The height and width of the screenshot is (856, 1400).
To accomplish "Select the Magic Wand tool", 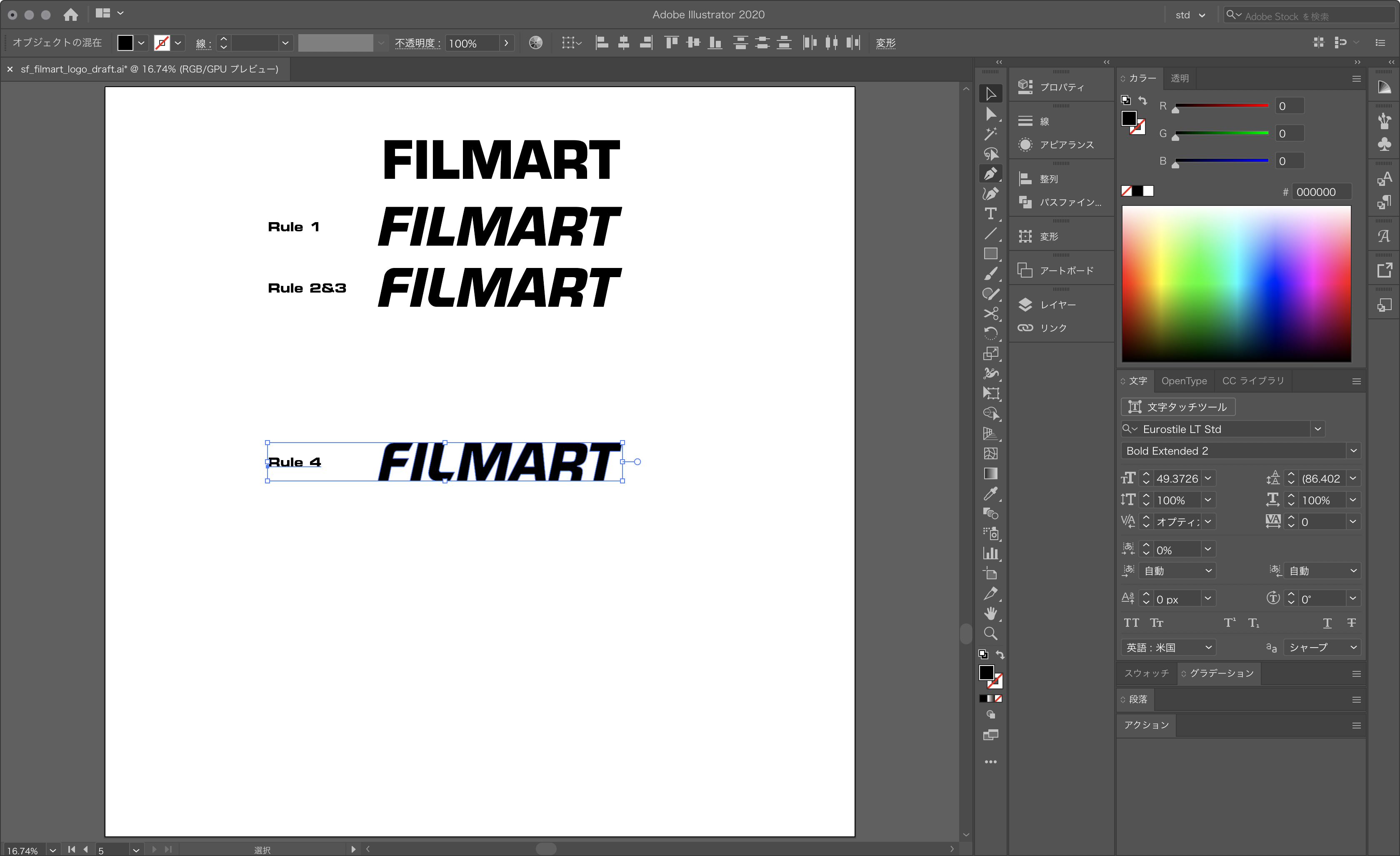I will point(990,134).
